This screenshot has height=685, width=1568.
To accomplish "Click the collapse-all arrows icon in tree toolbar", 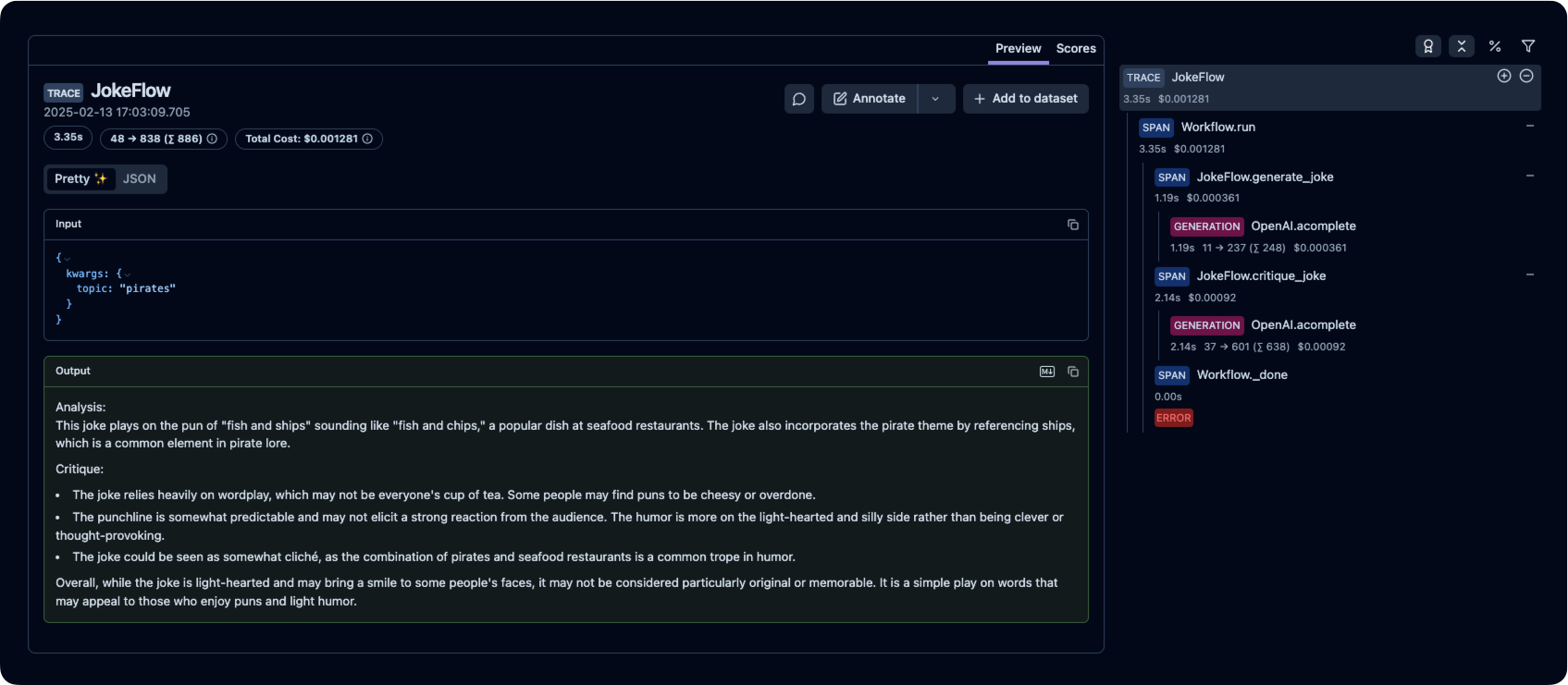I will pyautogui.click(x=1462, y=46).
